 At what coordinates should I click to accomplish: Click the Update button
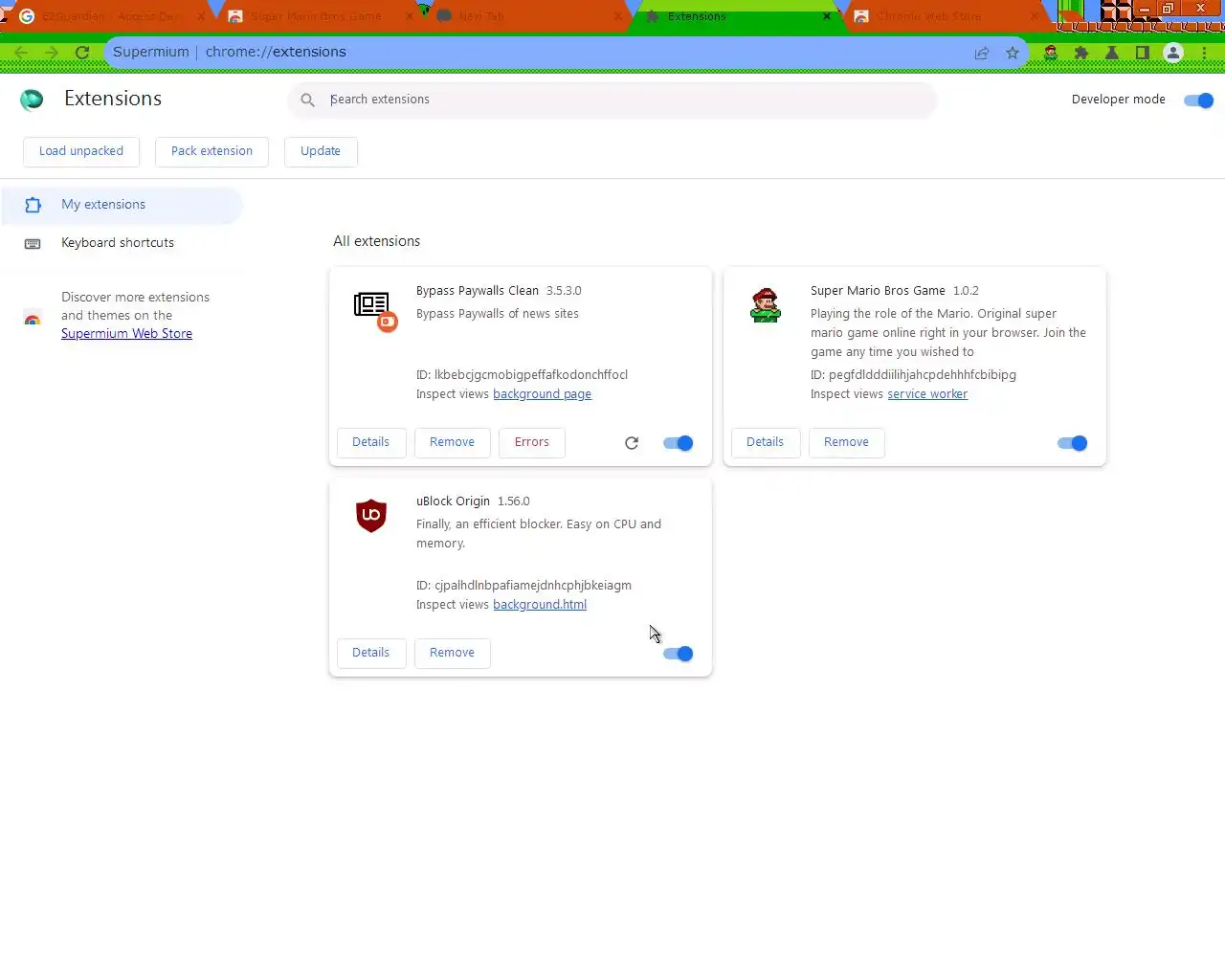click(321, 151)
